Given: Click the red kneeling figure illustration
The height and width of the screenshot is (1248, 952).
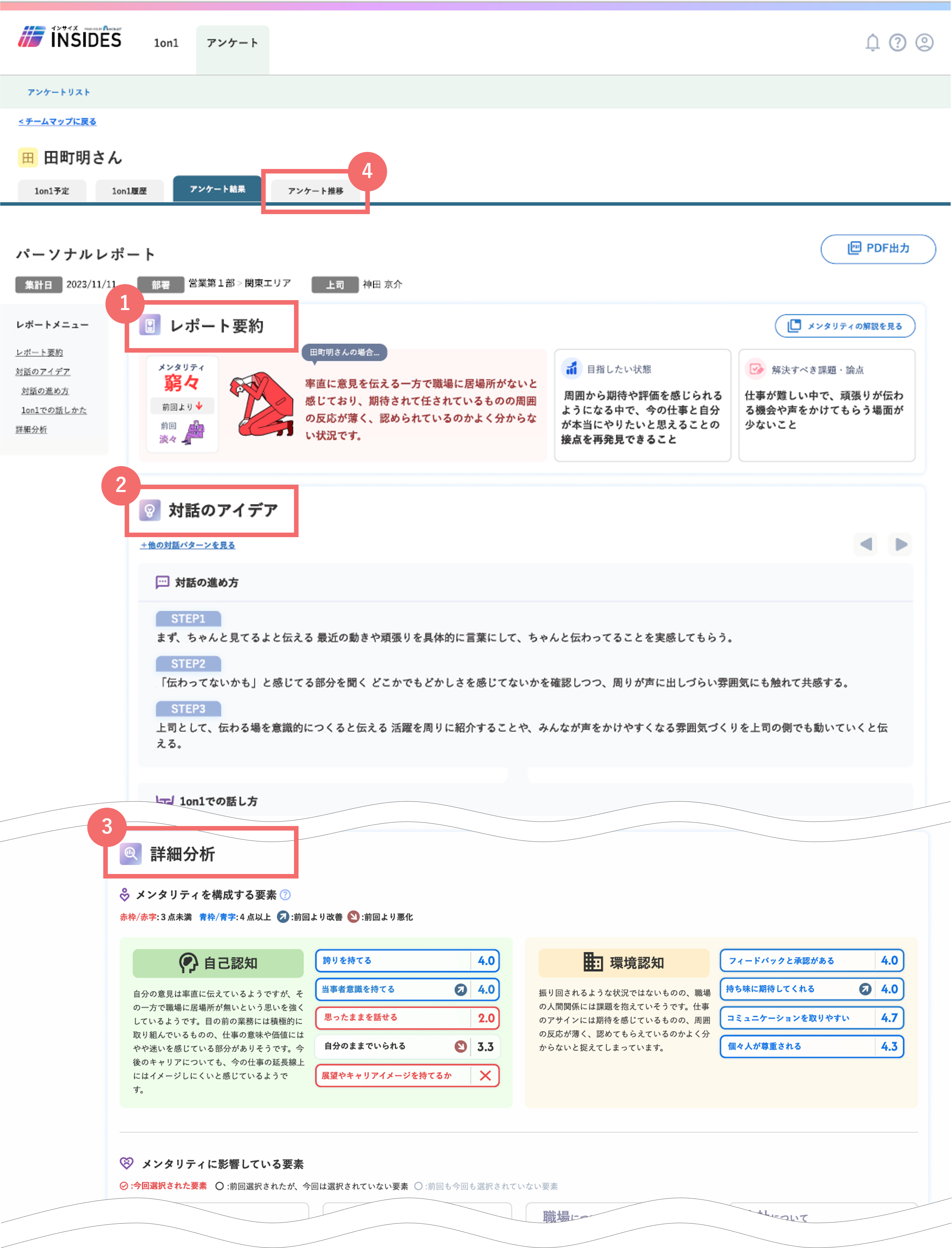Looking at the screenshot, I should pos(262,404).
